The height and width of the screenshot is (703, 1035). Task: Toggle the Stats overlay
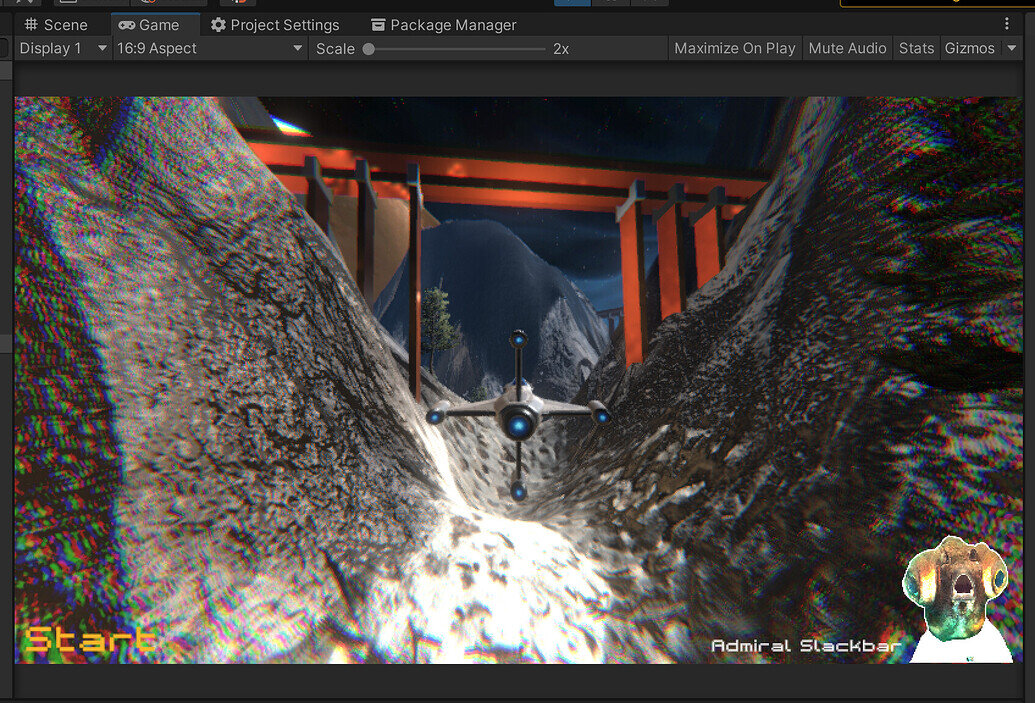point(916,48)
